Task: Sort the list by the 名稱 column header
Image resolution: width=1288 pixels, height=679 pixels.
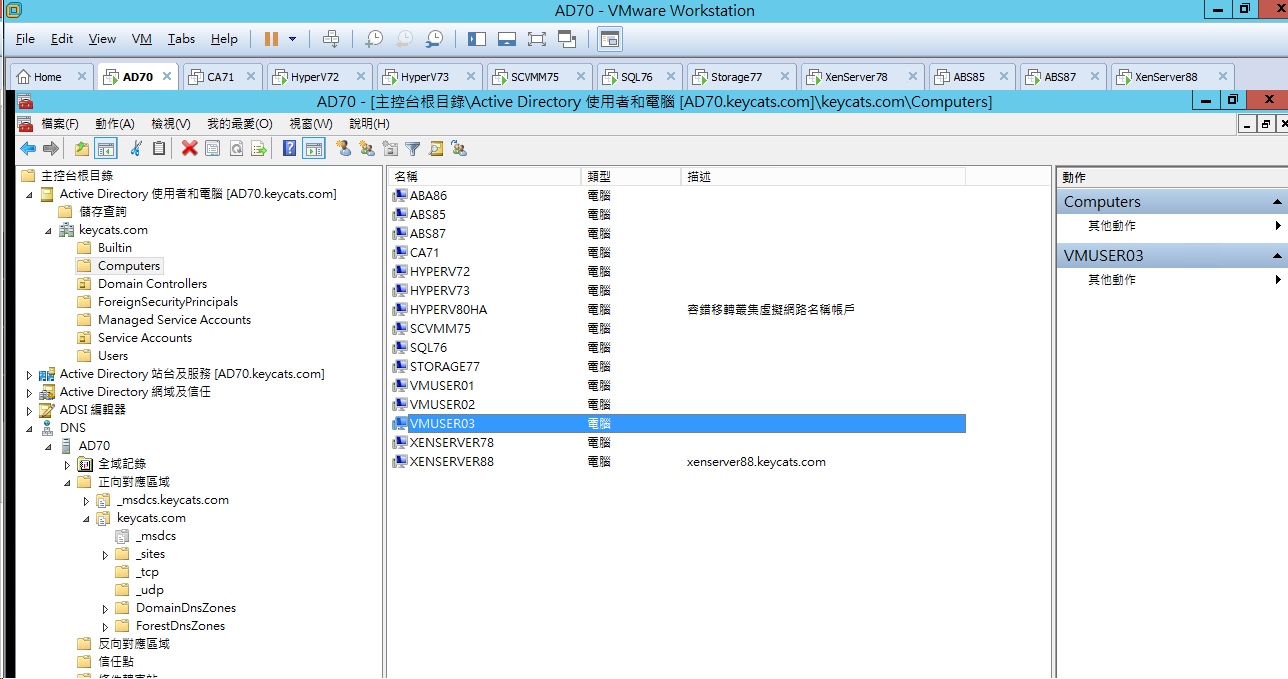Action: (x=484, y=177)
